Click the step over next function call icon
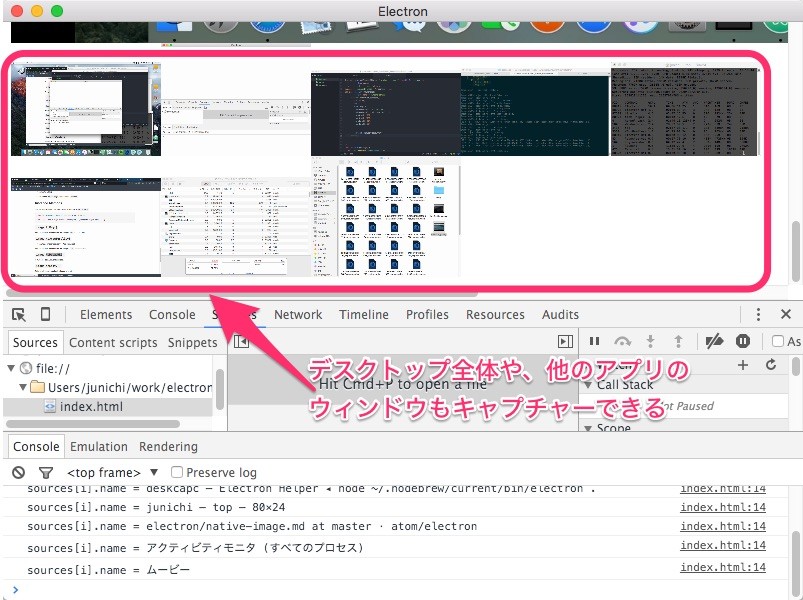This screenshot has height=600, width=803. [624, 341]
